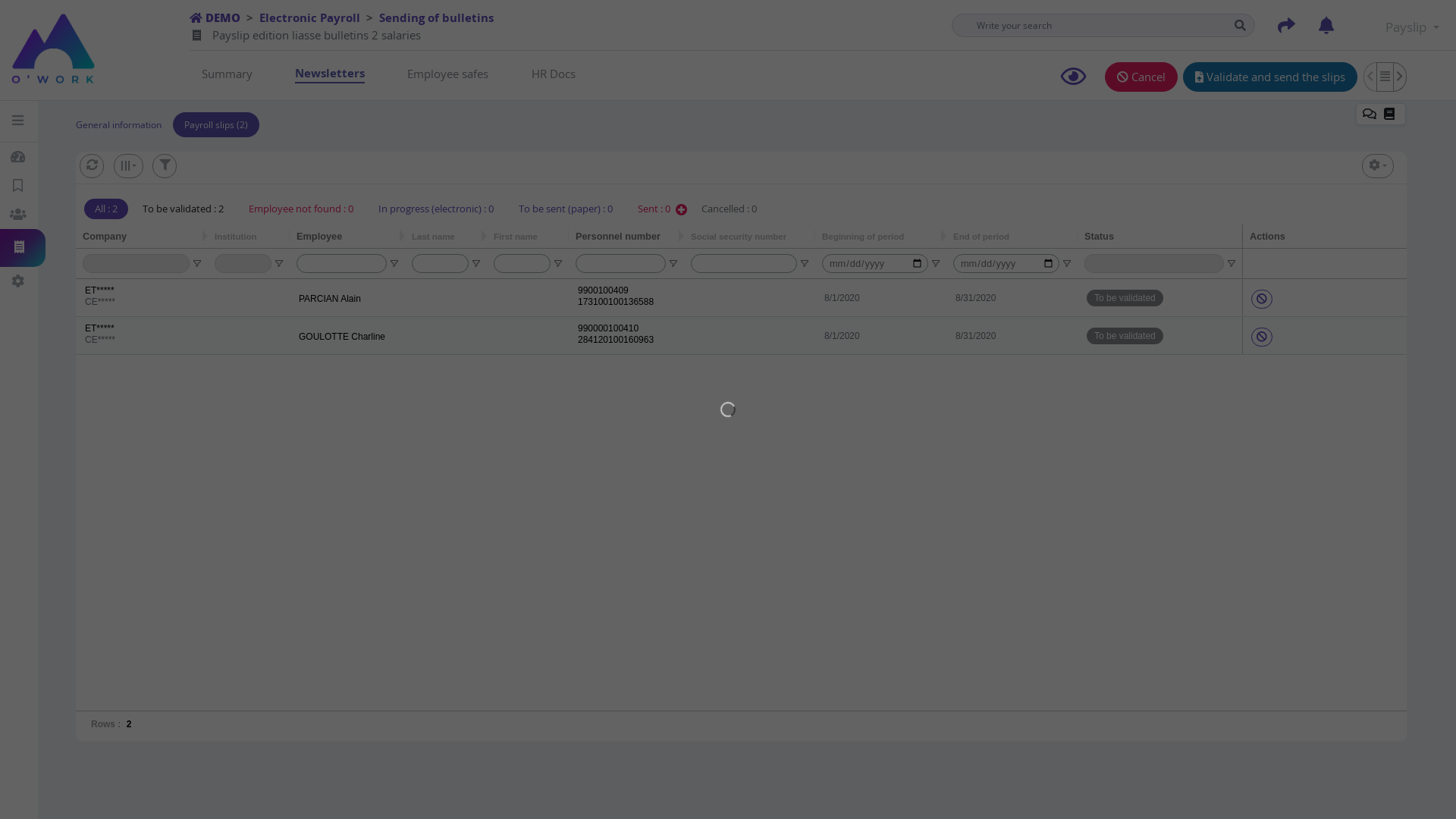Cancel payslip for PARCIAN Alain
The height and width of the screenshot is (819, 1456).
pyautogui.click(x=1262, y=299)
